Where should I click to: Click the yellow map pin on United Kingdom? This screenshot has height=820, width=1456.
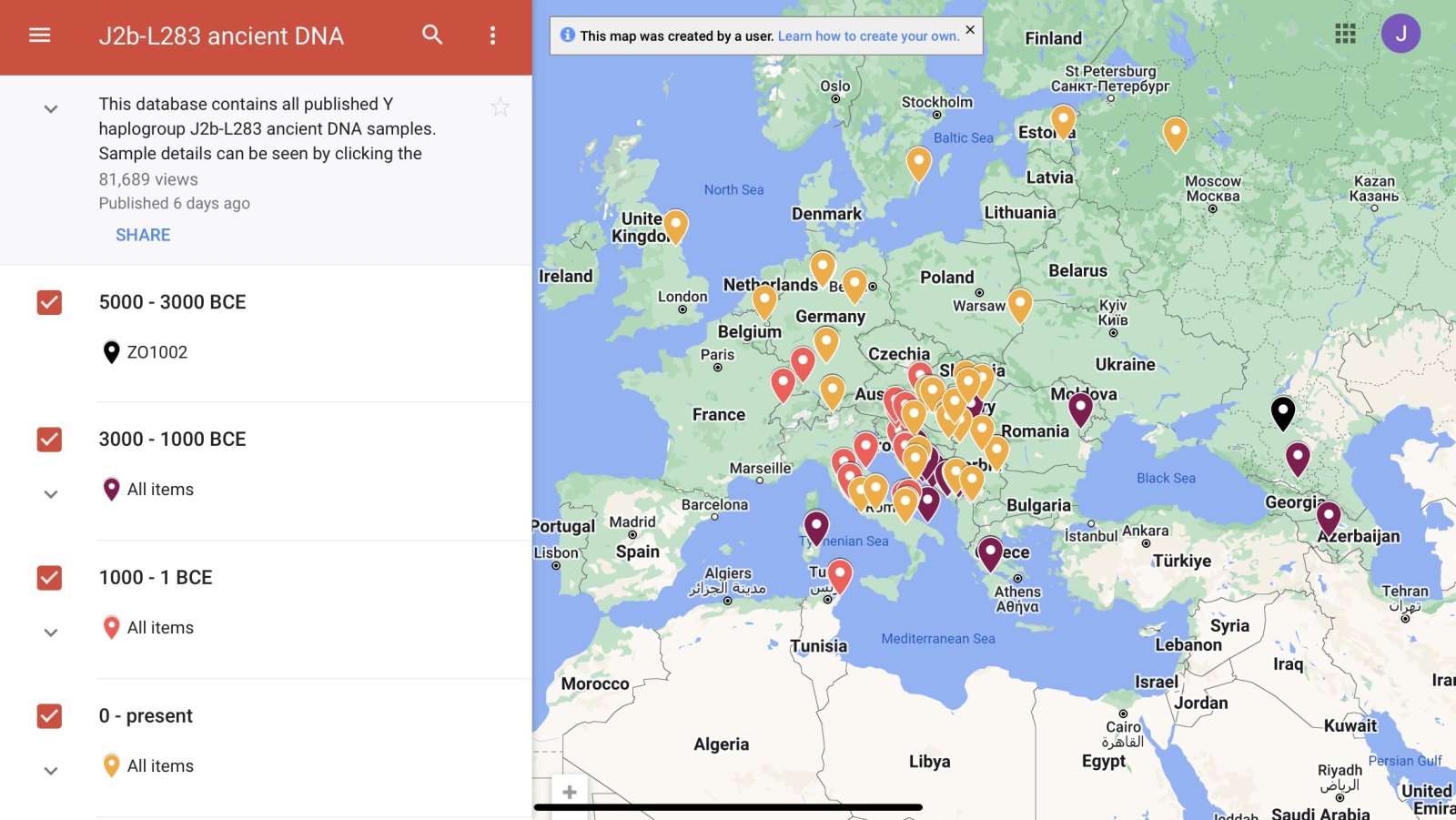pyautogui.click(x=675, y=226)
